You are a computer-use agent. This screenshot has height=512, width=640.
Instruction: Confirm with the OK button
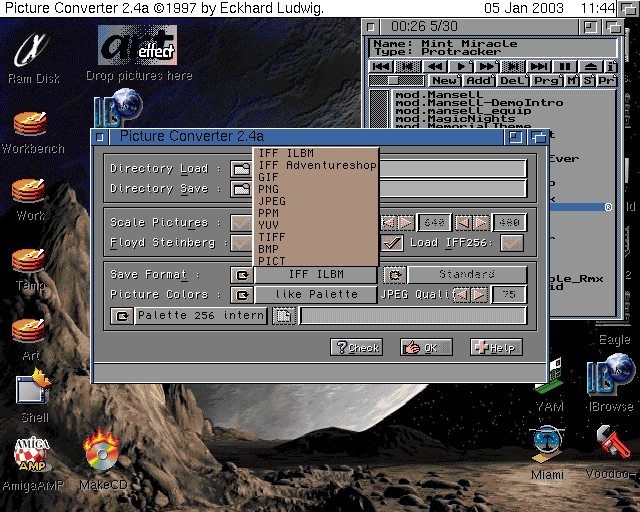click(426, 347)
